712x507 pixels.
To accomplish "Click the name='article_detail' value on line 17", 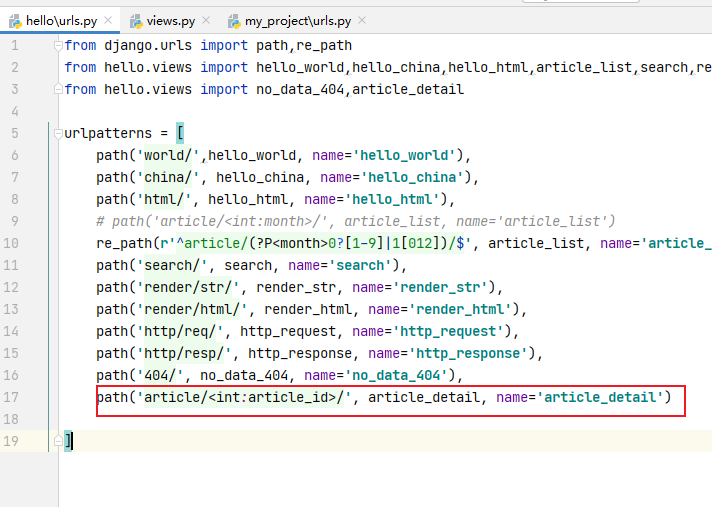I will coord(600,397).
